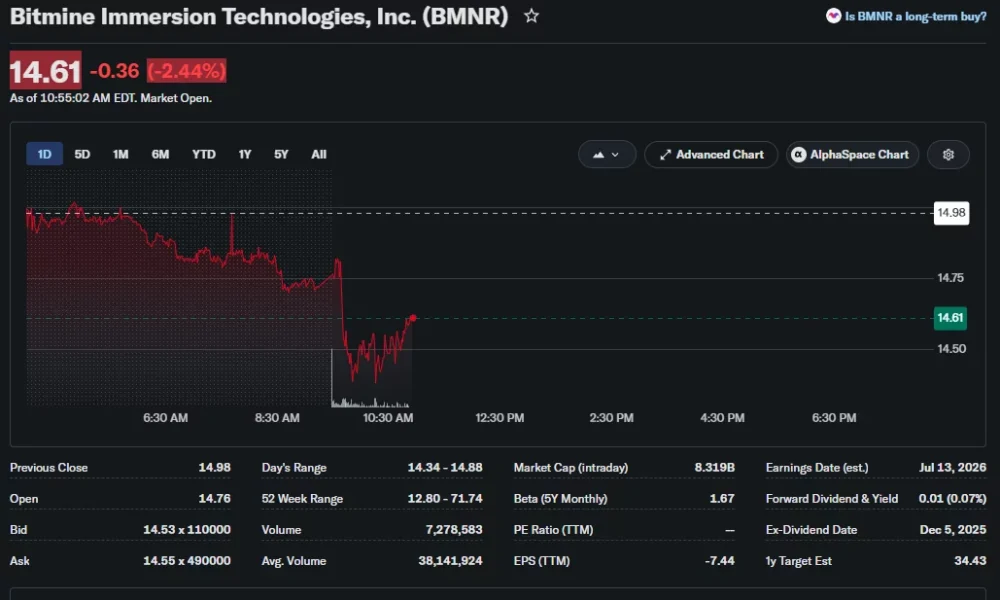Click the 14.50 price axis label
This screenshot has height=600, width=1000.
[x=951, y=348]
